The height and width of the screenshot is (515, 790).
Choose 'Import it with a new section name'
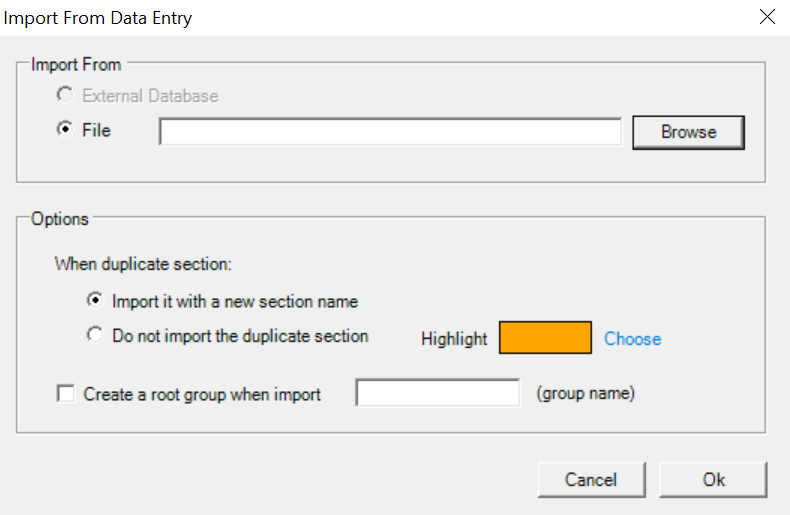(96, 300)
